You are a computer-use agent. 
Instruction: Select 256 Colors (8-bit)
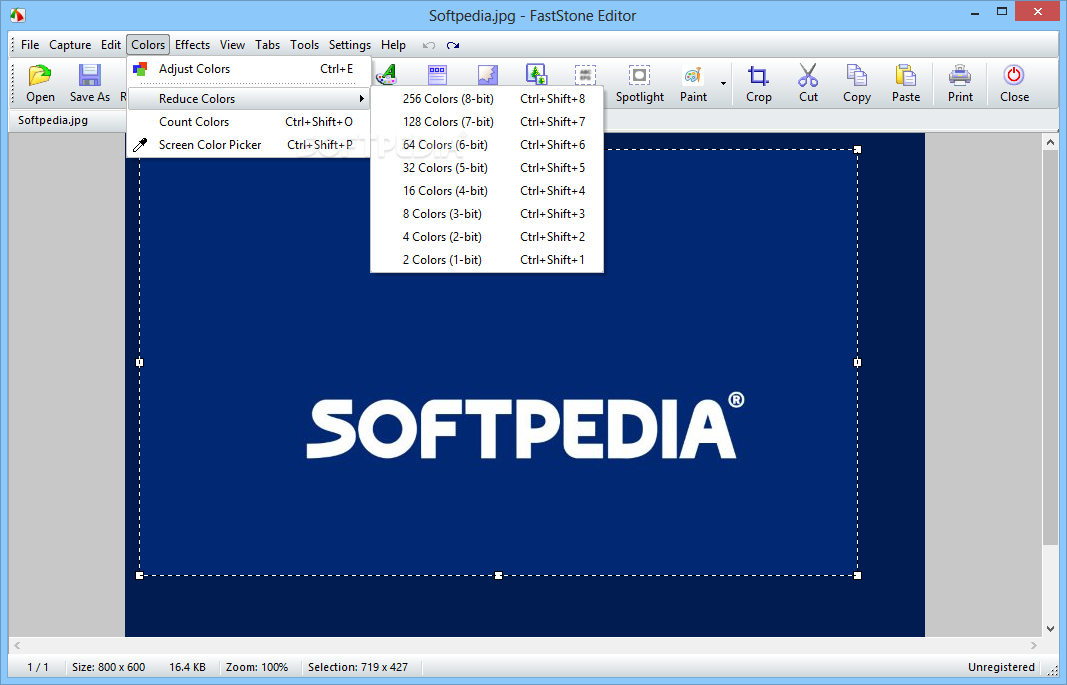point(487,99)
